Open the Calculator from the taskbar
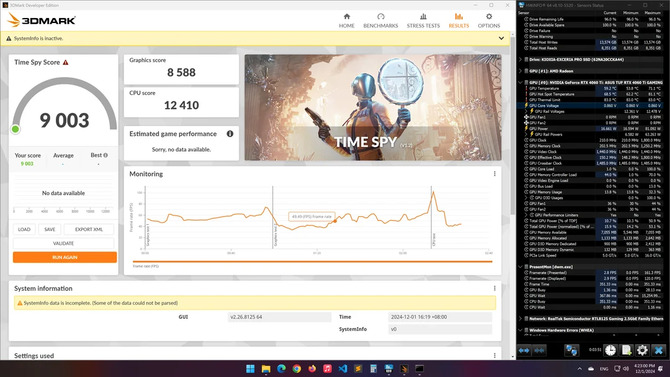 click(x=373, y=368)
